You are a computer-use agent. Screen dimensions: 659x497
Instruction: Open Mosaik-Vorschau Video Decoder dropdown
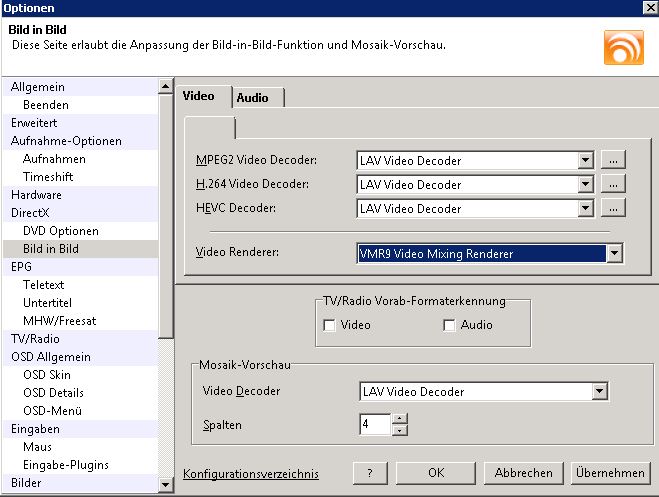pos(599,392)
